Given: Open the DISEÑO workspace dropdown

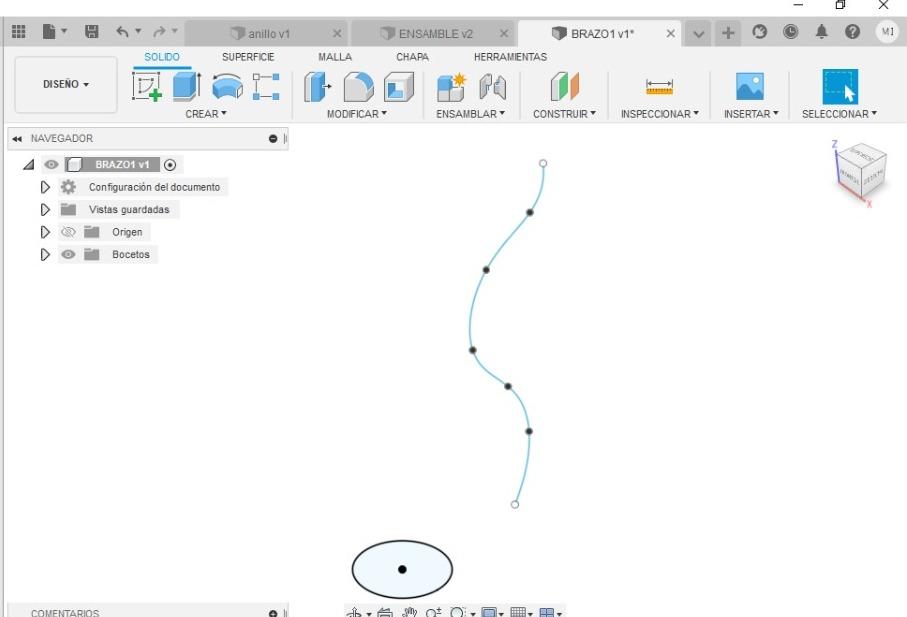Looking at the screenshot, I should pos(66,84).
